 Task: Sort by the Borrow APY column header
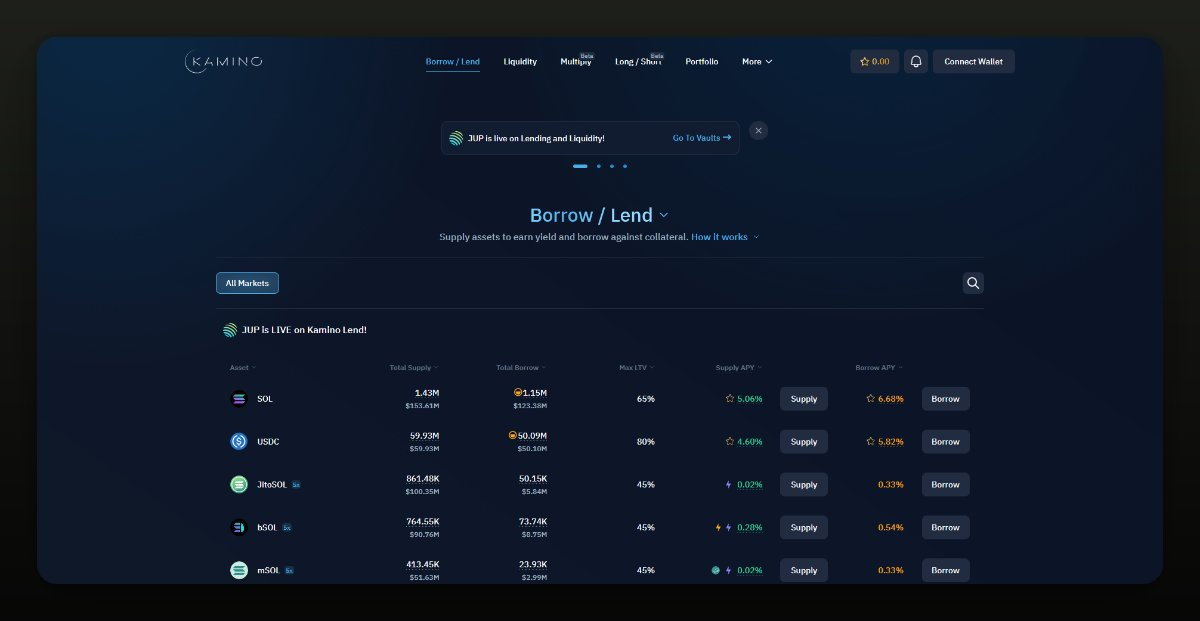[879, 368]
